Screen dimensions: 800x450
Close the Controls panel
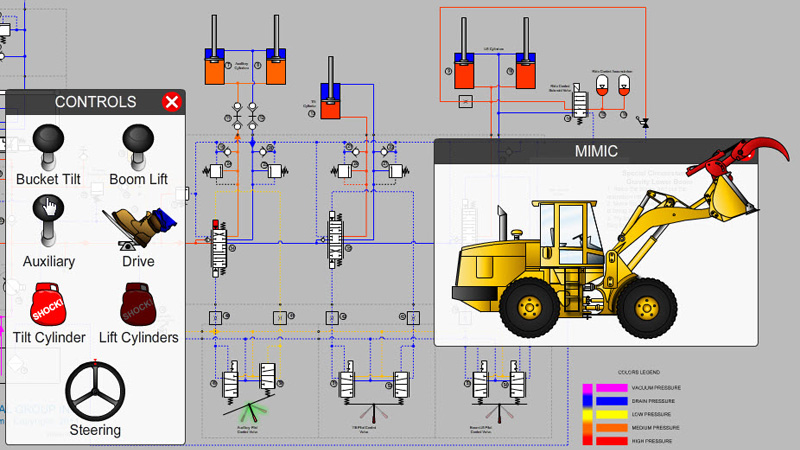pos(172,102)
